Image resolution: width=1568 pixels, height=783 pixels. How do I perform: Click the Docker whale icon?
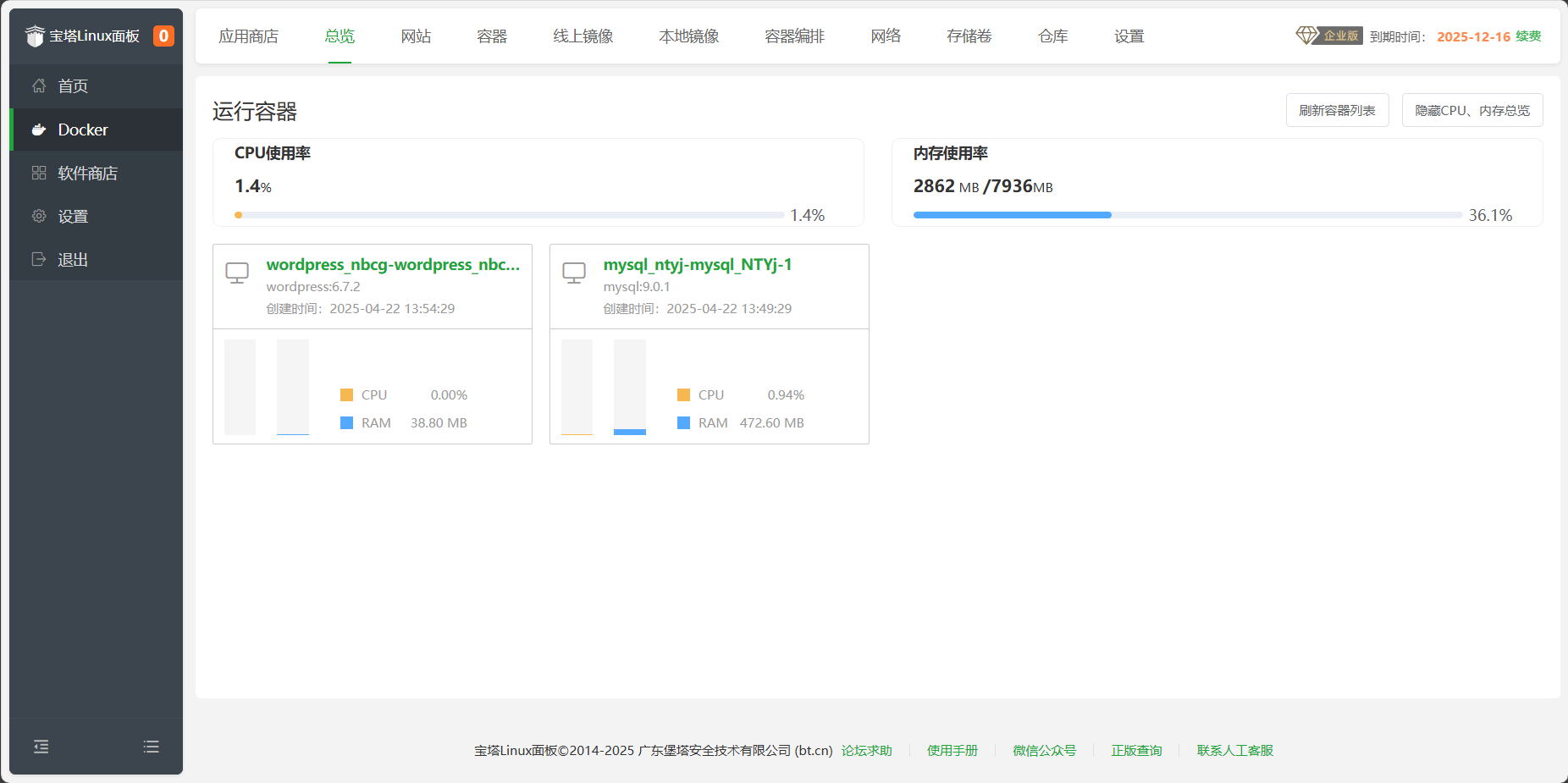[39, 130]
